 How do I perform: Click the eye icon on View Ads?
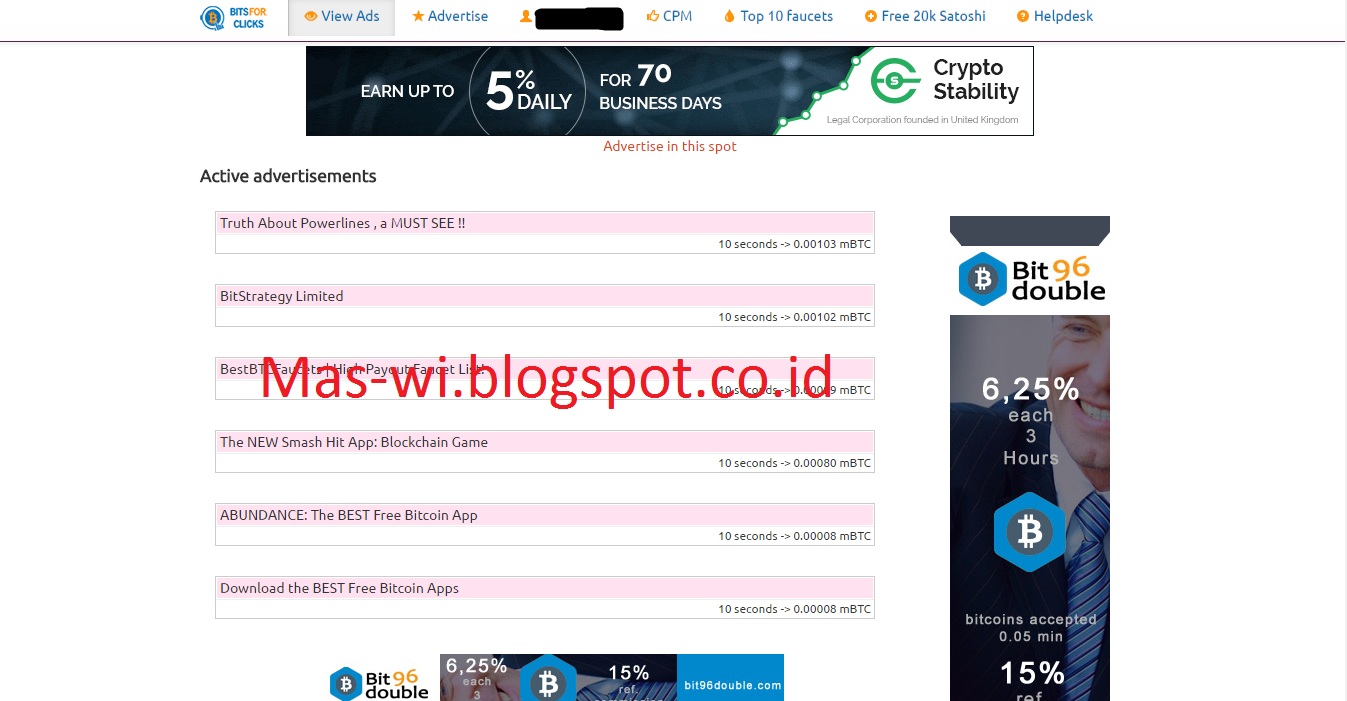(x=311, y=16)
